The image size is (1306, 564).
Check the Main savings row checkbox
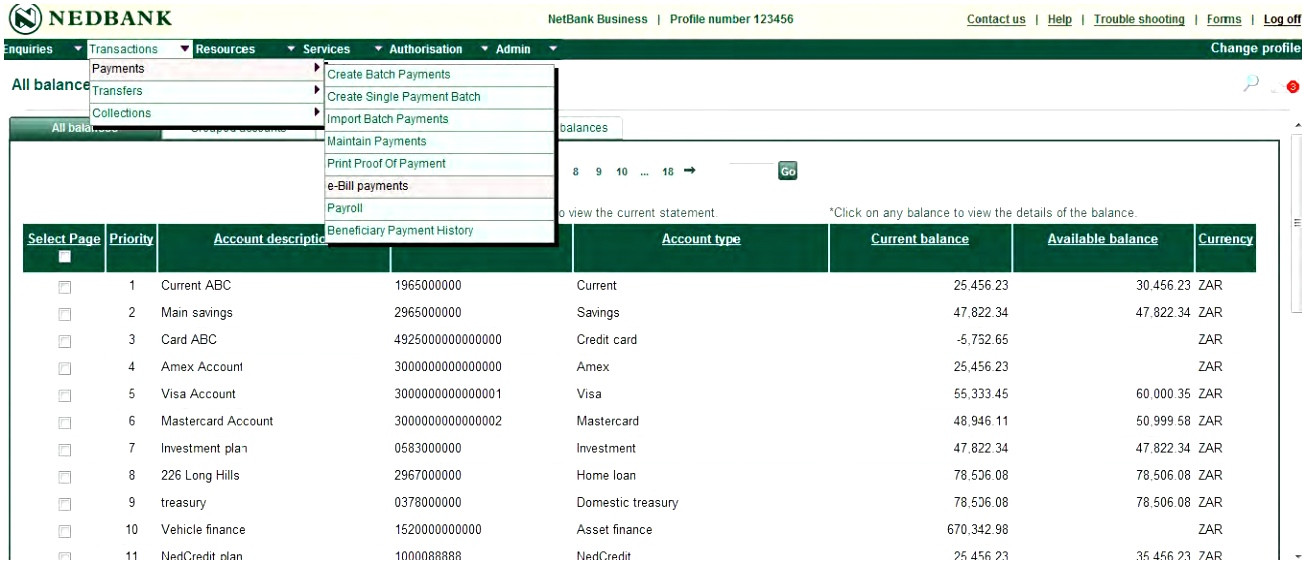pyautogui.click(x=65, y=314)
